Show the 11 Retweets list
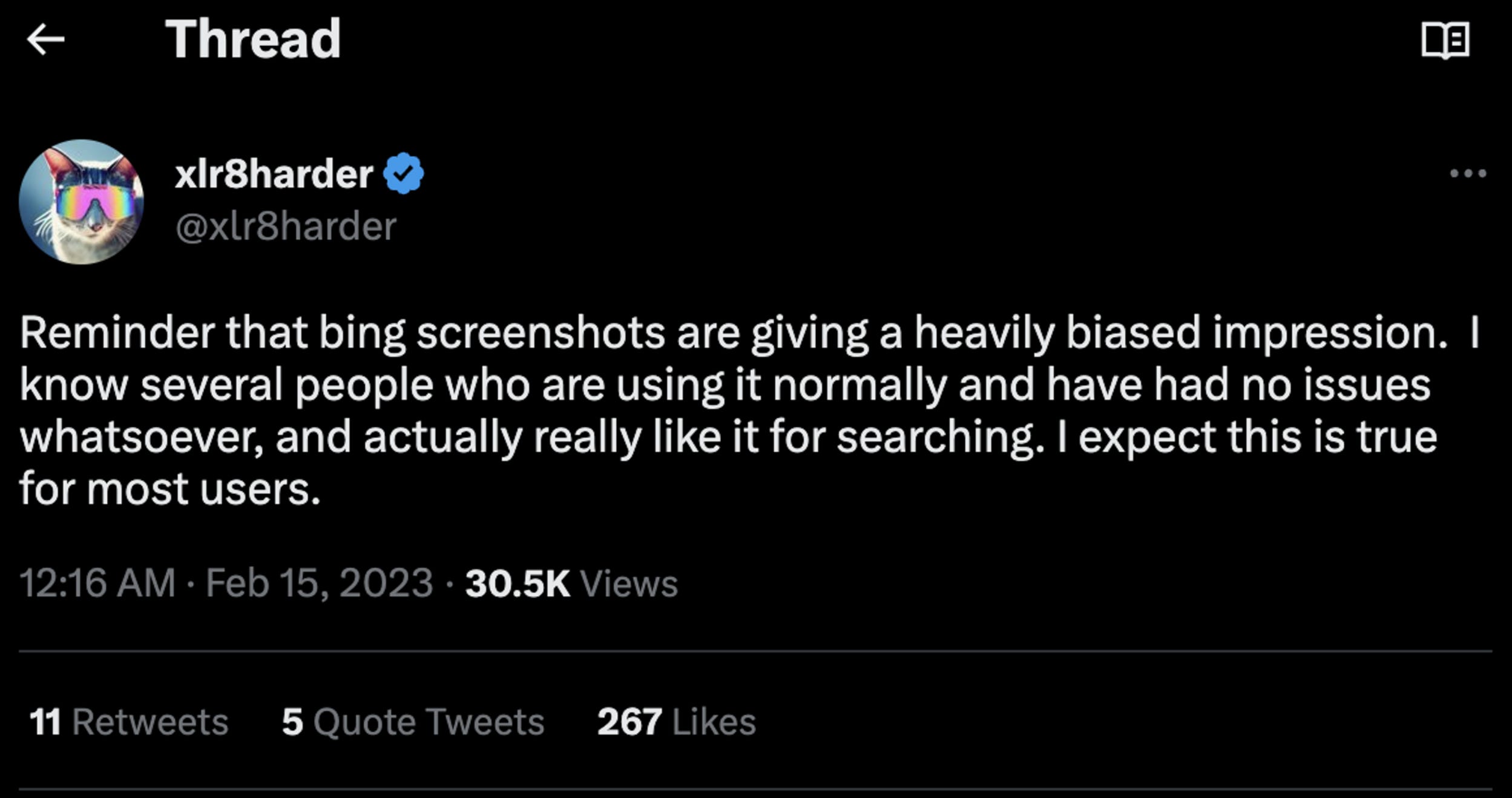 click(x=129, y=722)
